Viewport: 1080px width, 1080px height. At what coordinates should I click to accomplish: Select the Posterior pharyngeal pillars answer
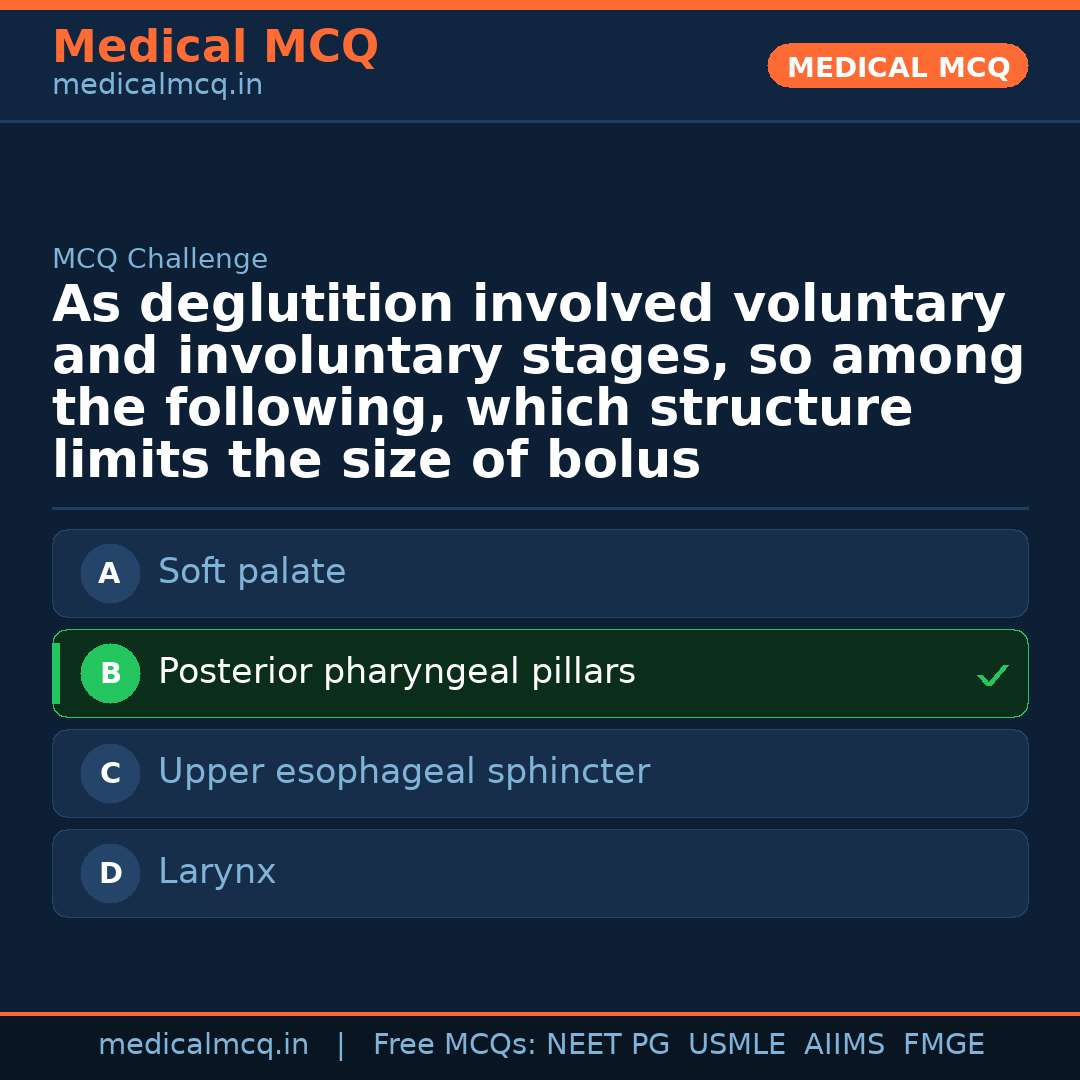click(x=396, y=672)
